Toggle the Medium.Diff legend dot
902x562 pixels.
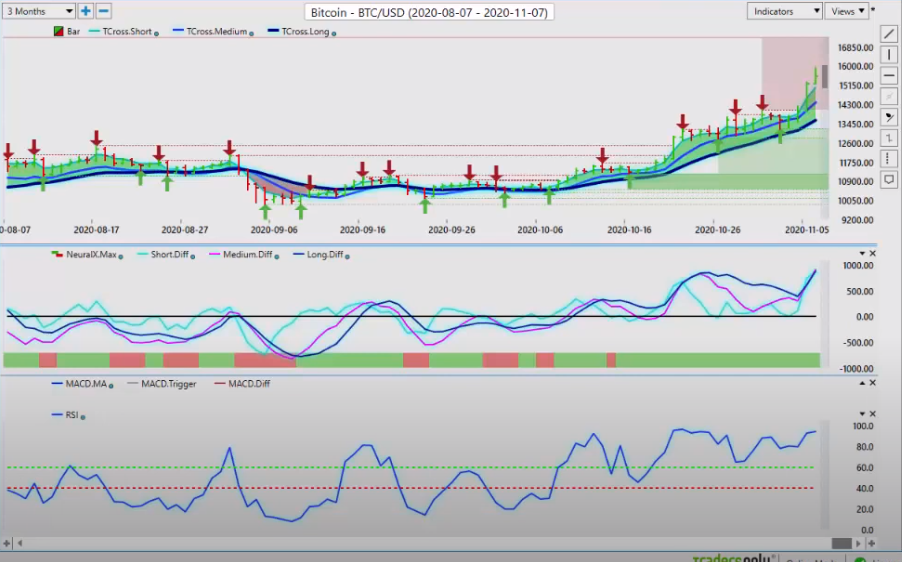tap(277, 257)
